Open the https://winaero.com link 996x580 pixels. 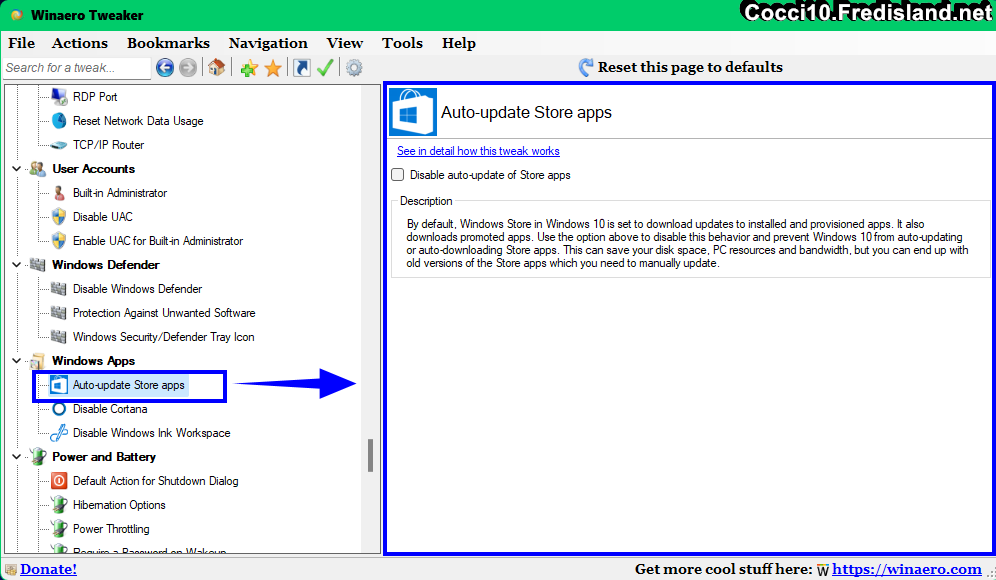[906, 569]
